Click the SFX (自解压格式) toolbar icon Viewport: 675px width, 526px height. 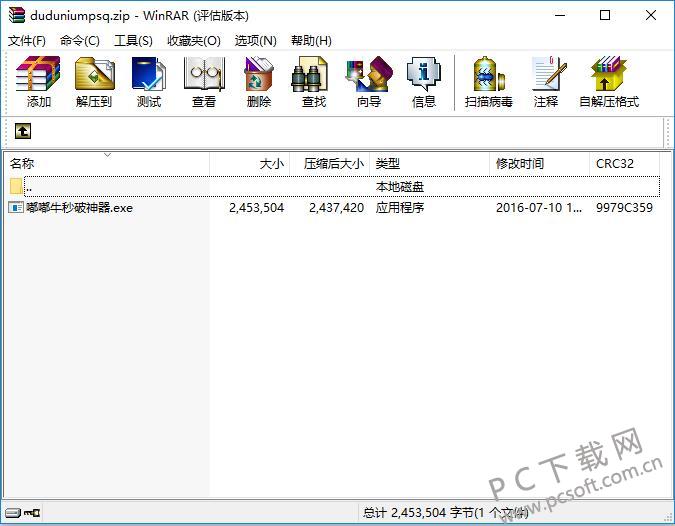609,82
